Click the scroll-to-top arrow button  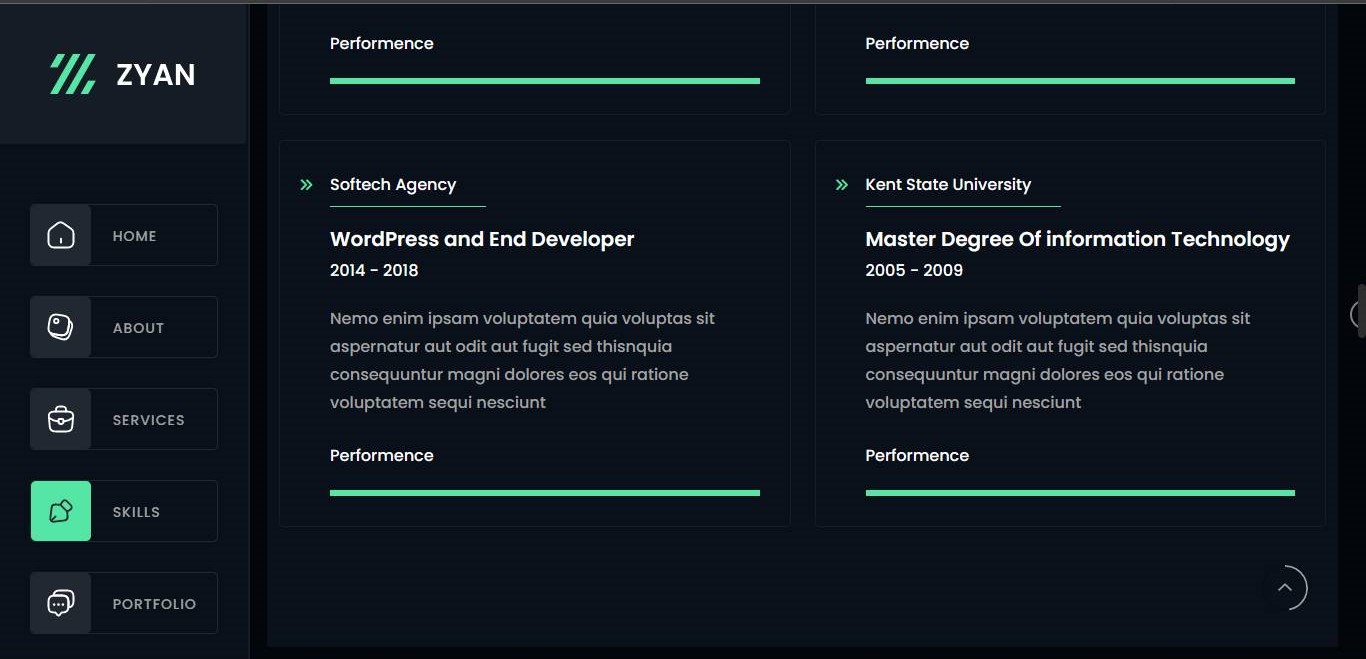pyautogui.click(x=1285, y=588)
